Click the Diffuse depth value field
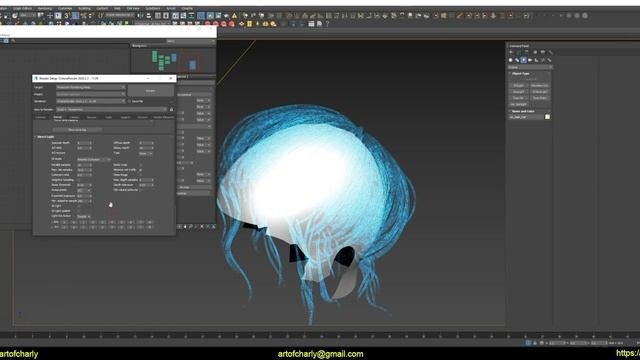 tap(147, 143)
